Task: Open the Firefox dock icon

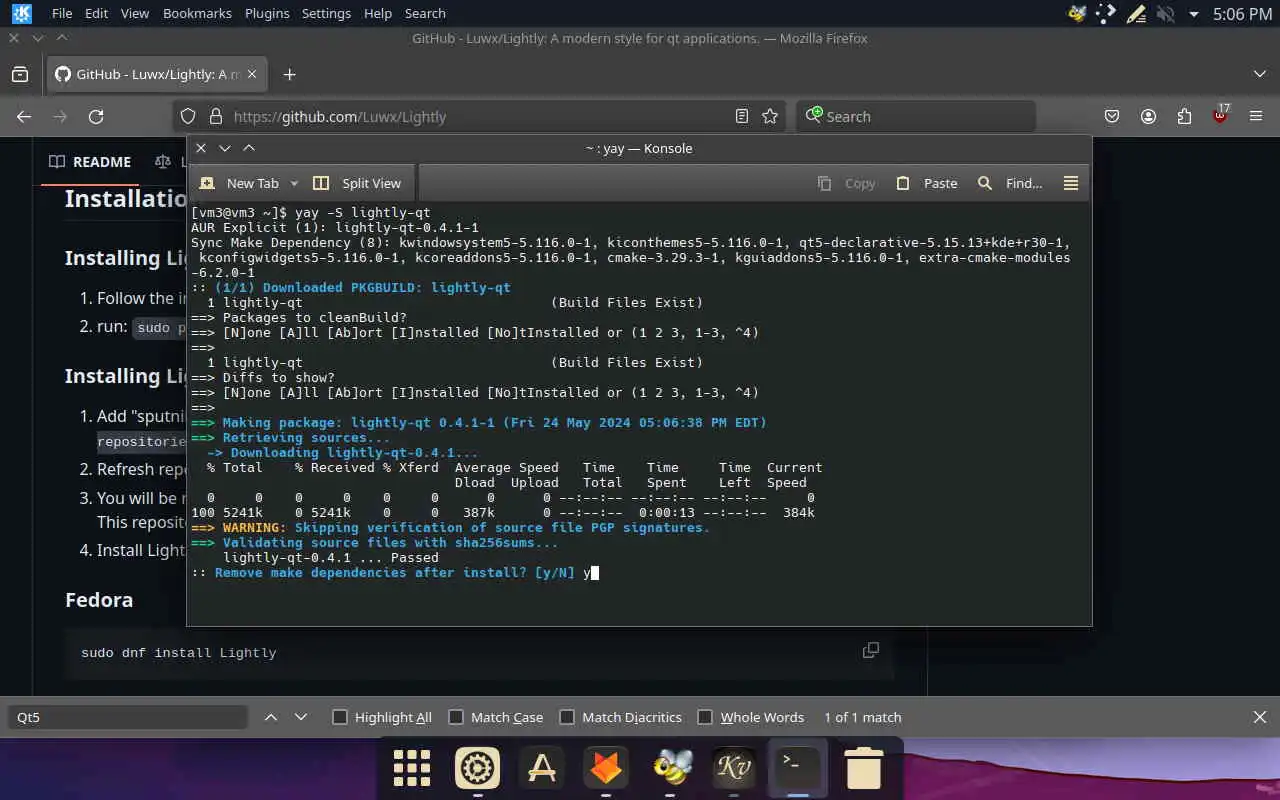Action: (x=607, y=768)
